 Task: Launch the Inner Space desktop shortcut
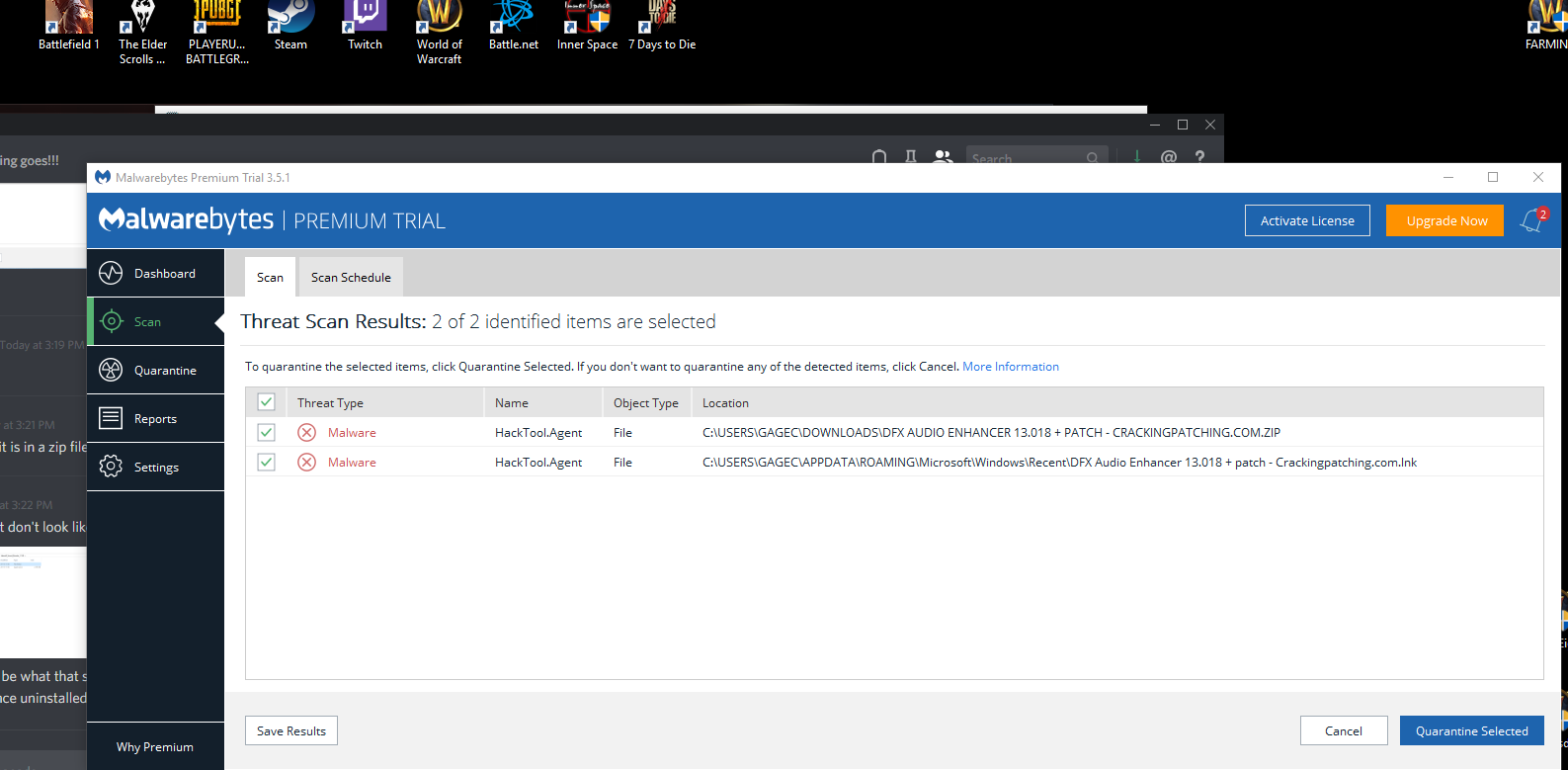(587, 26)
